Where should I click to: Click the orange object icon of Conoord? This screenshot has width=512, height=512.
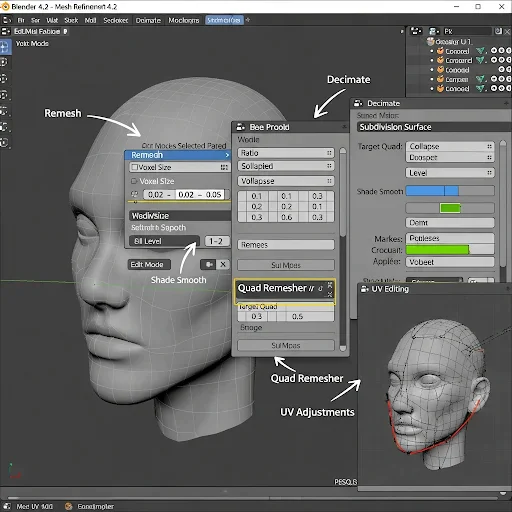440,70
